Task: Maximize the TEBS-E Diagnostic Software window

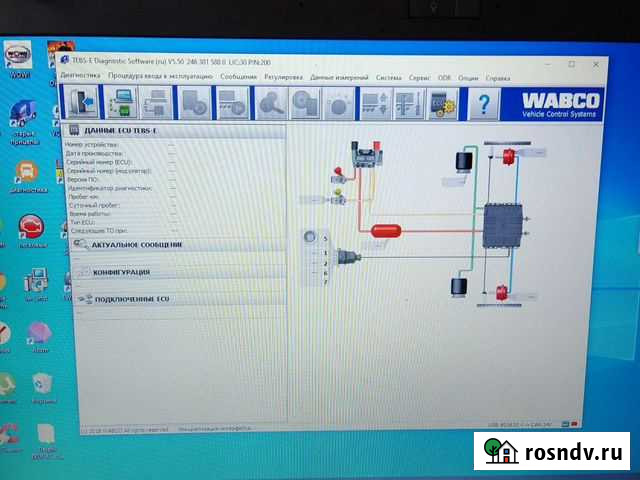Action: [x=572, y=64]
